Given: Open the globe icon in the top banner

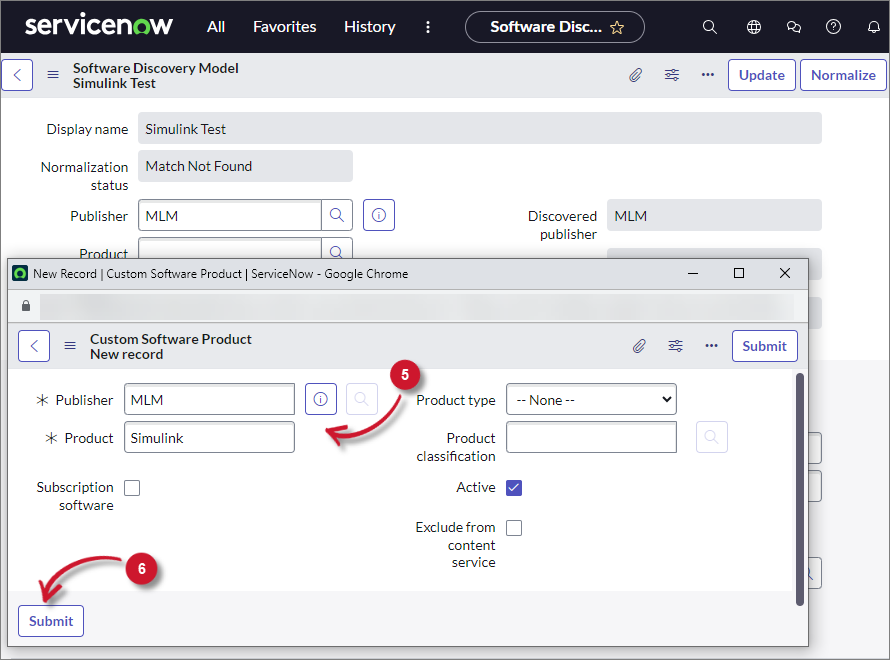Looking at the screenshot, I should 753,27.
